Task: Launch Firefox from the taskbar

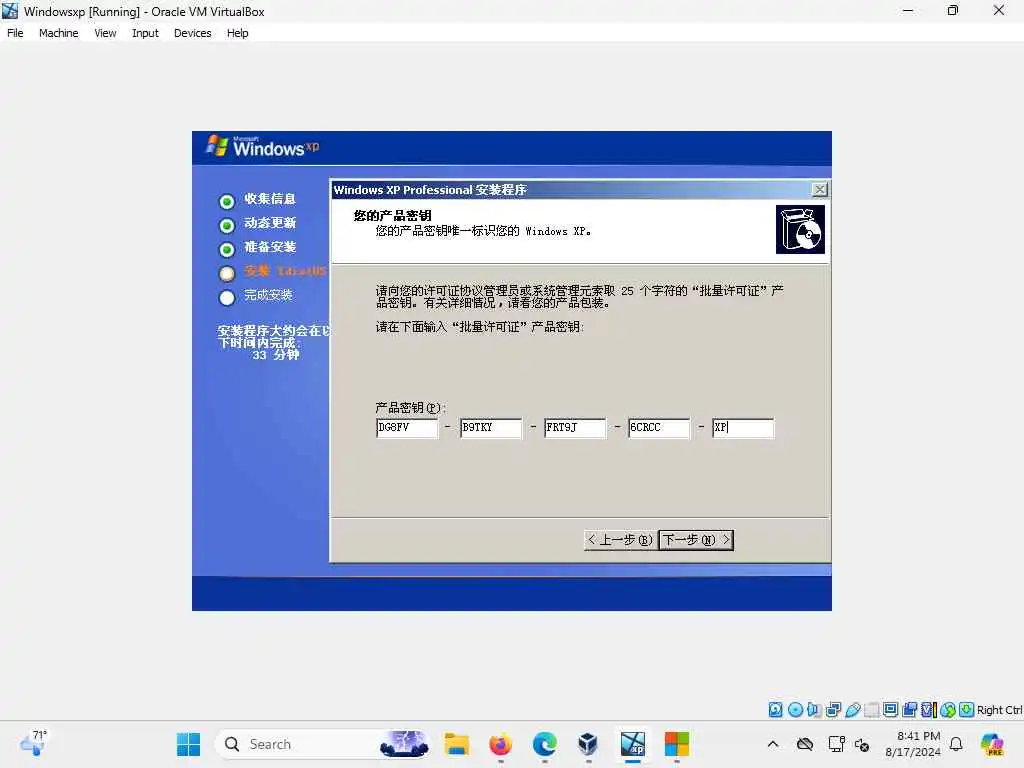Action: [500, 744]
